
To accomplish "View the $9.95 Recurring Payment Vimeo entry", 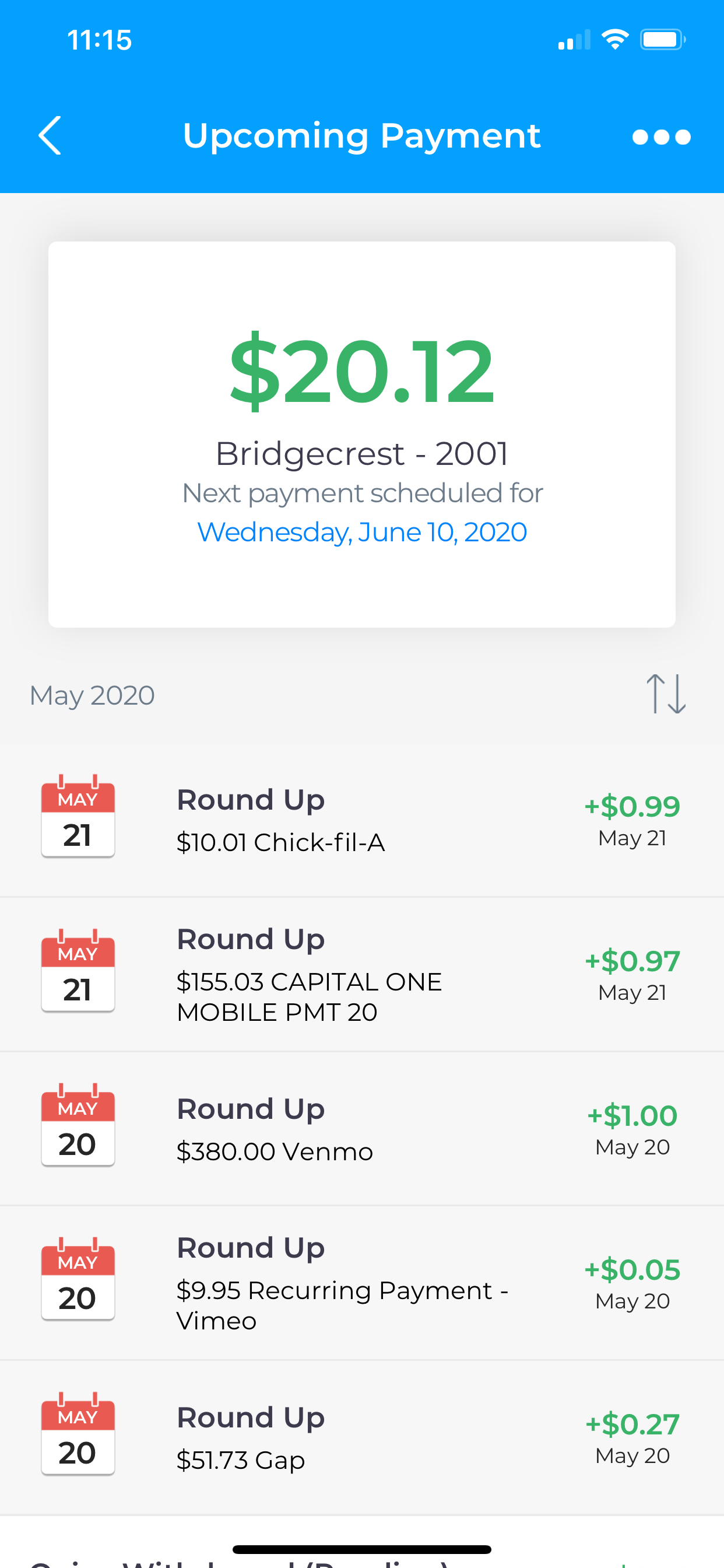I will pyautogui.click(x=342, y=1305).
